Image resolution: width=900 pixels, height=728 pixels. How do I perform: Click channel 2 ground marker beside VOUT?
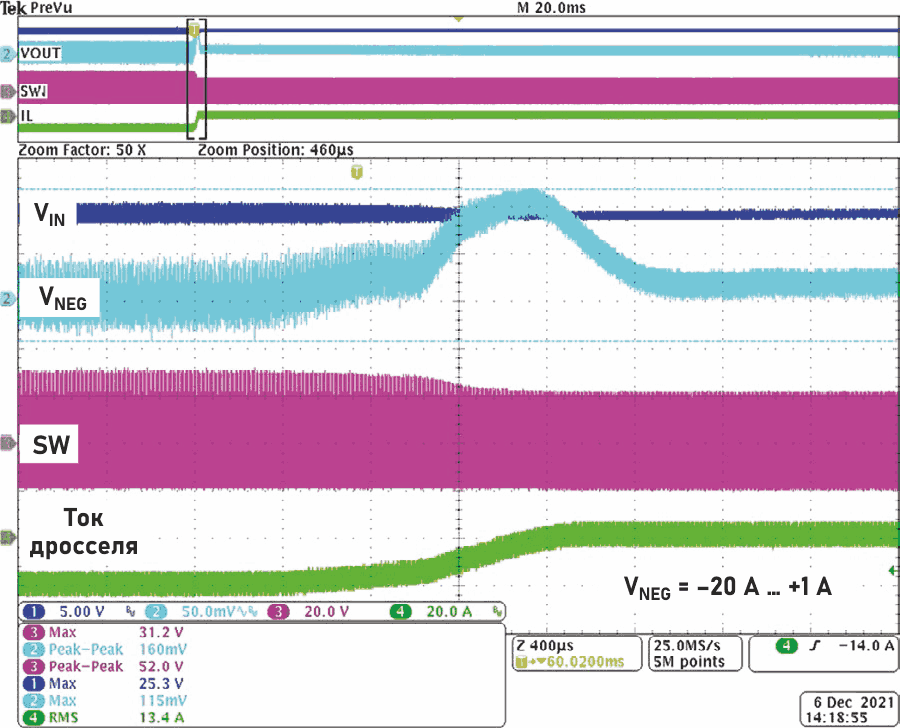coord(7,54)
